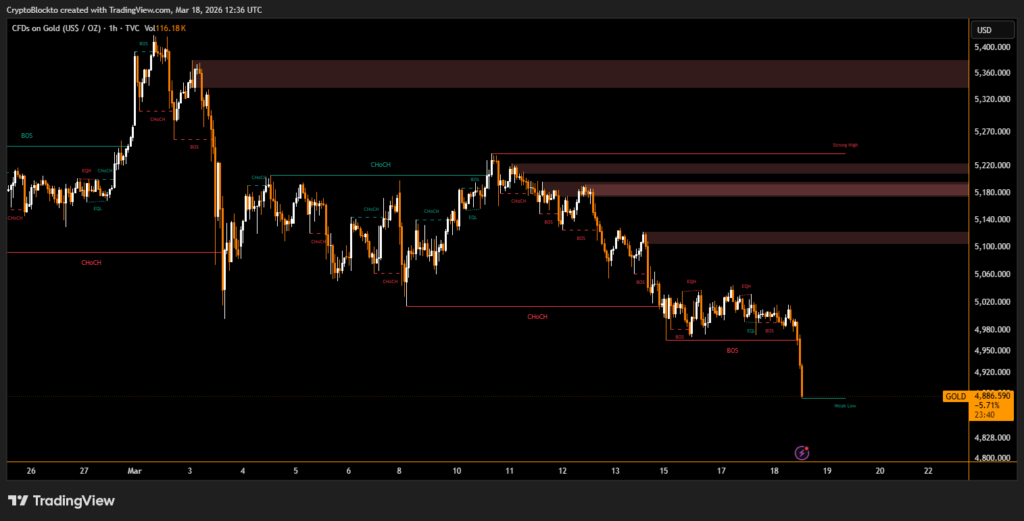The image size is (1024, 521).
Task: Click the green BOS label at far left
Action: (27, 135)
